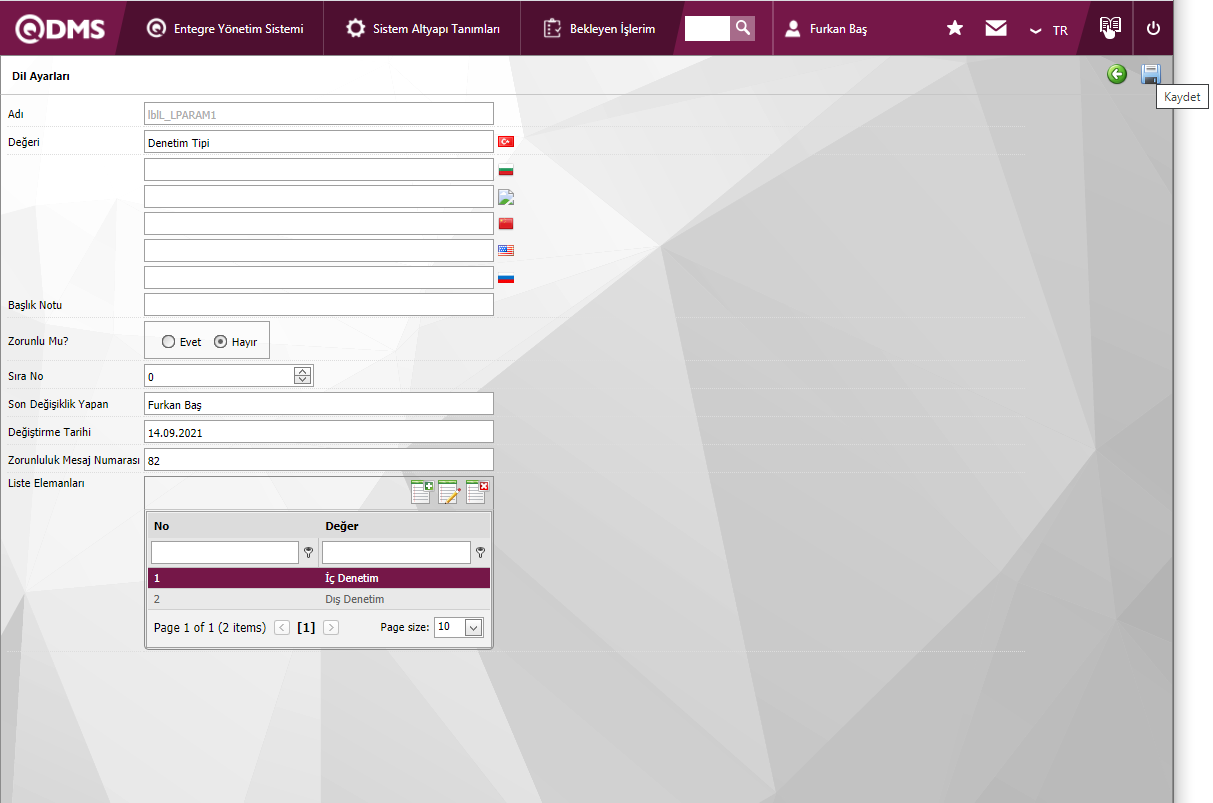Go to next grid page
The image size is (1213, 803).
331,628
